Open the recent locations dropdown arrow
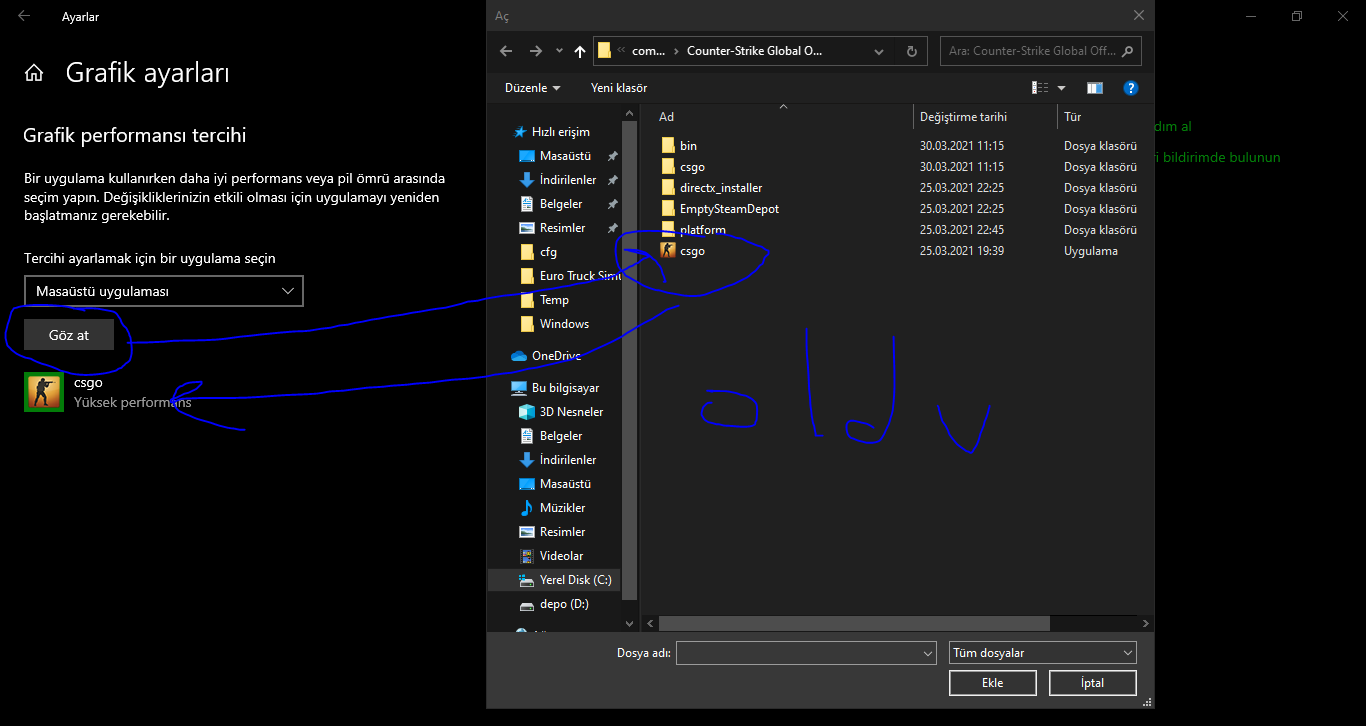1366x726 pixels. 559,51
